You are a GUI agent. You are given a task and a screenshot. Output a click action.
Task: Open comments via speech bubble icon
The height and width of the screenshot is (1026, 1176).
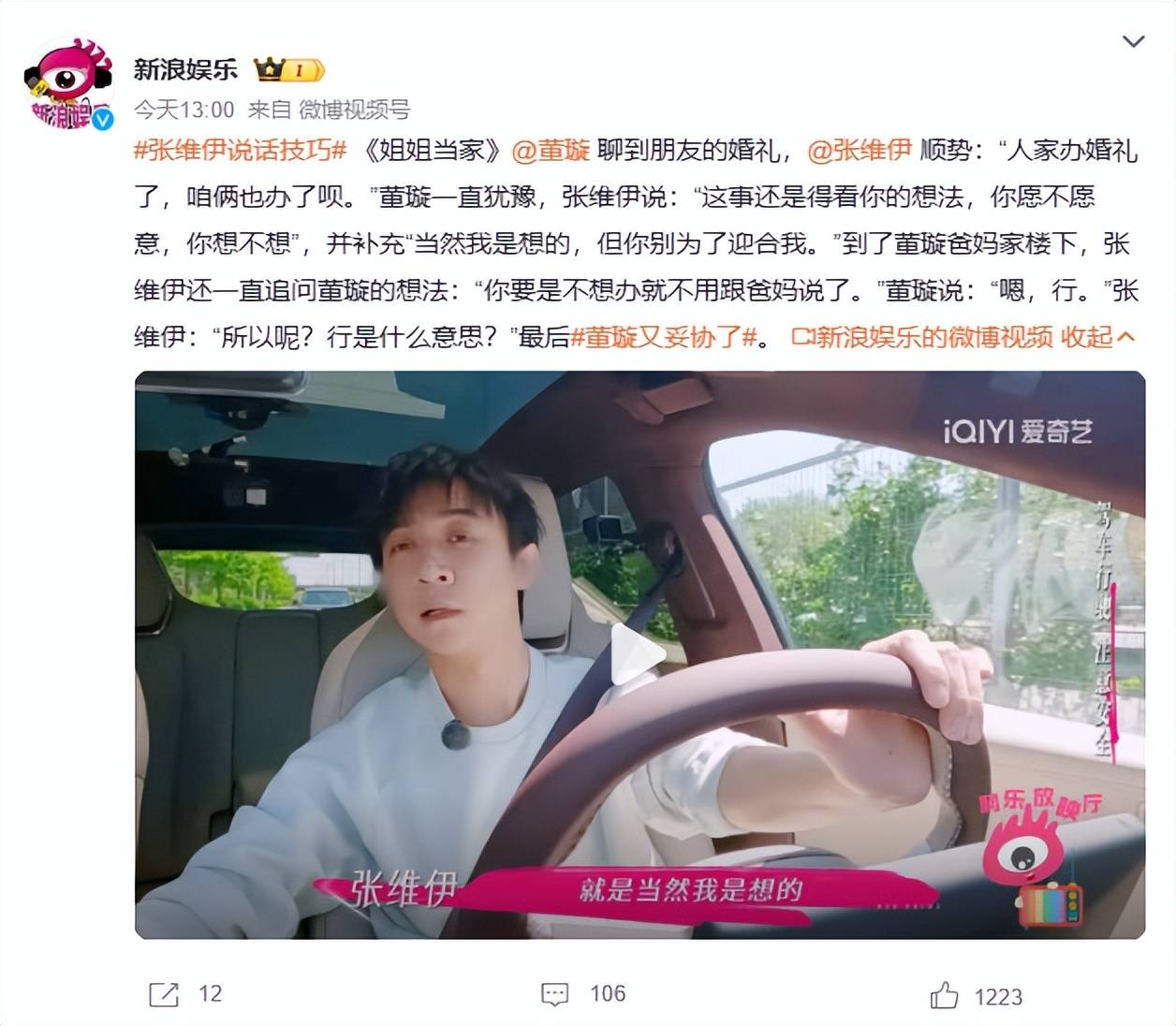555,994
